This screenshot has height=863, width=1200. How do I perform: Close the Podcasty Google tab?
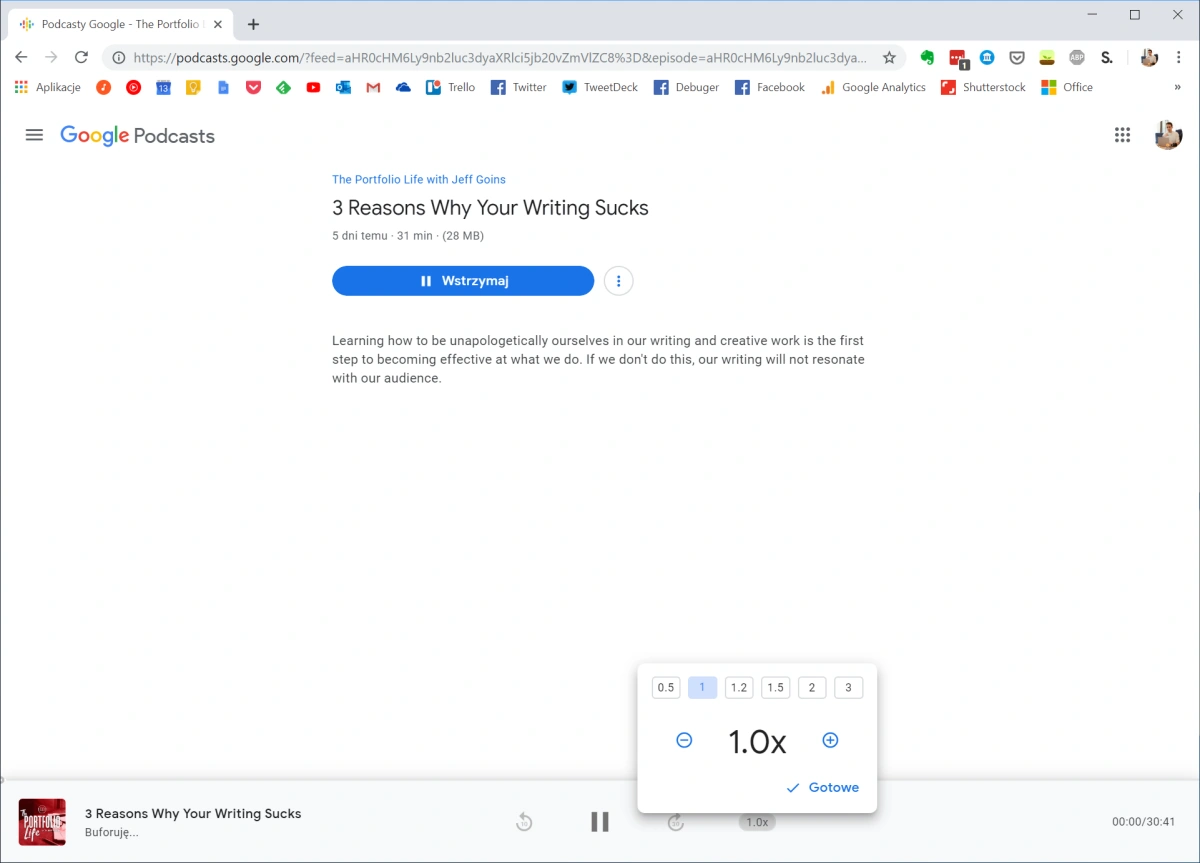(218, 24)
